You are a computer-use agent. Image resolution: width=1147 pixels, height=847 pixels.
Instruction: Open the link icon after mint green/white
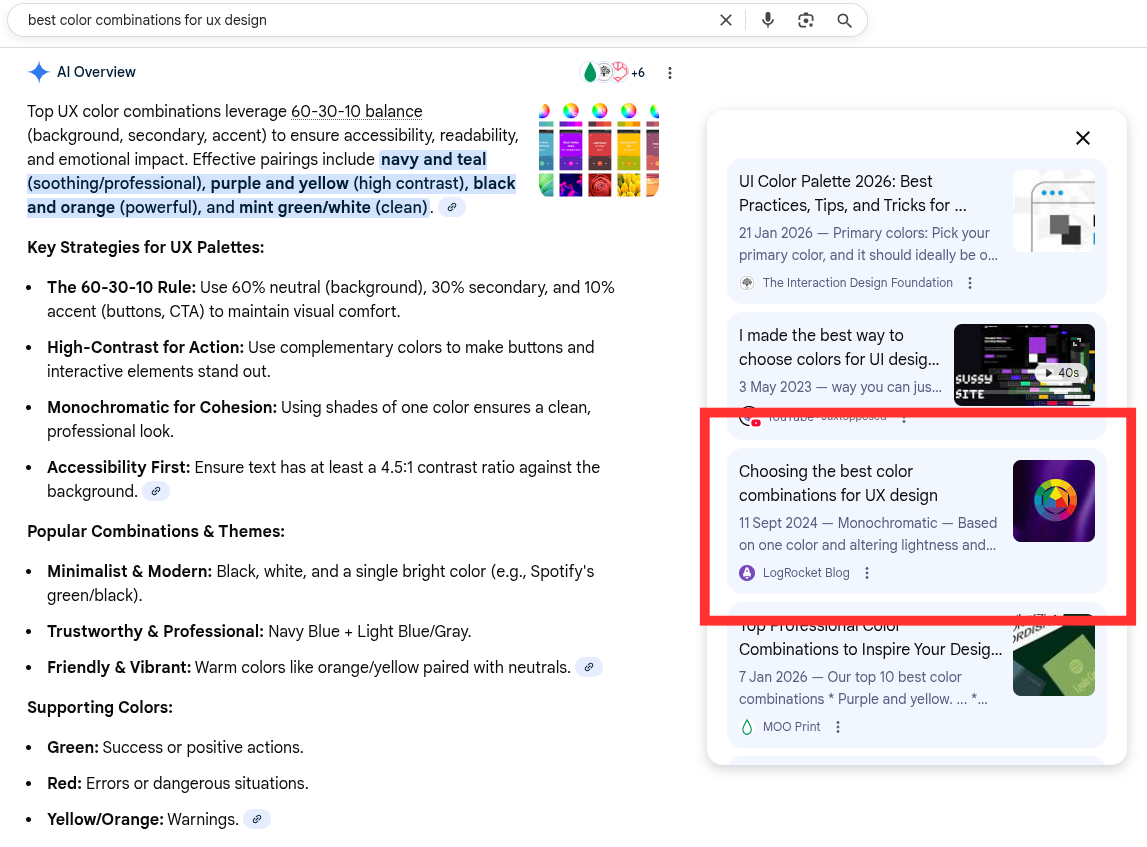point(452,208)
